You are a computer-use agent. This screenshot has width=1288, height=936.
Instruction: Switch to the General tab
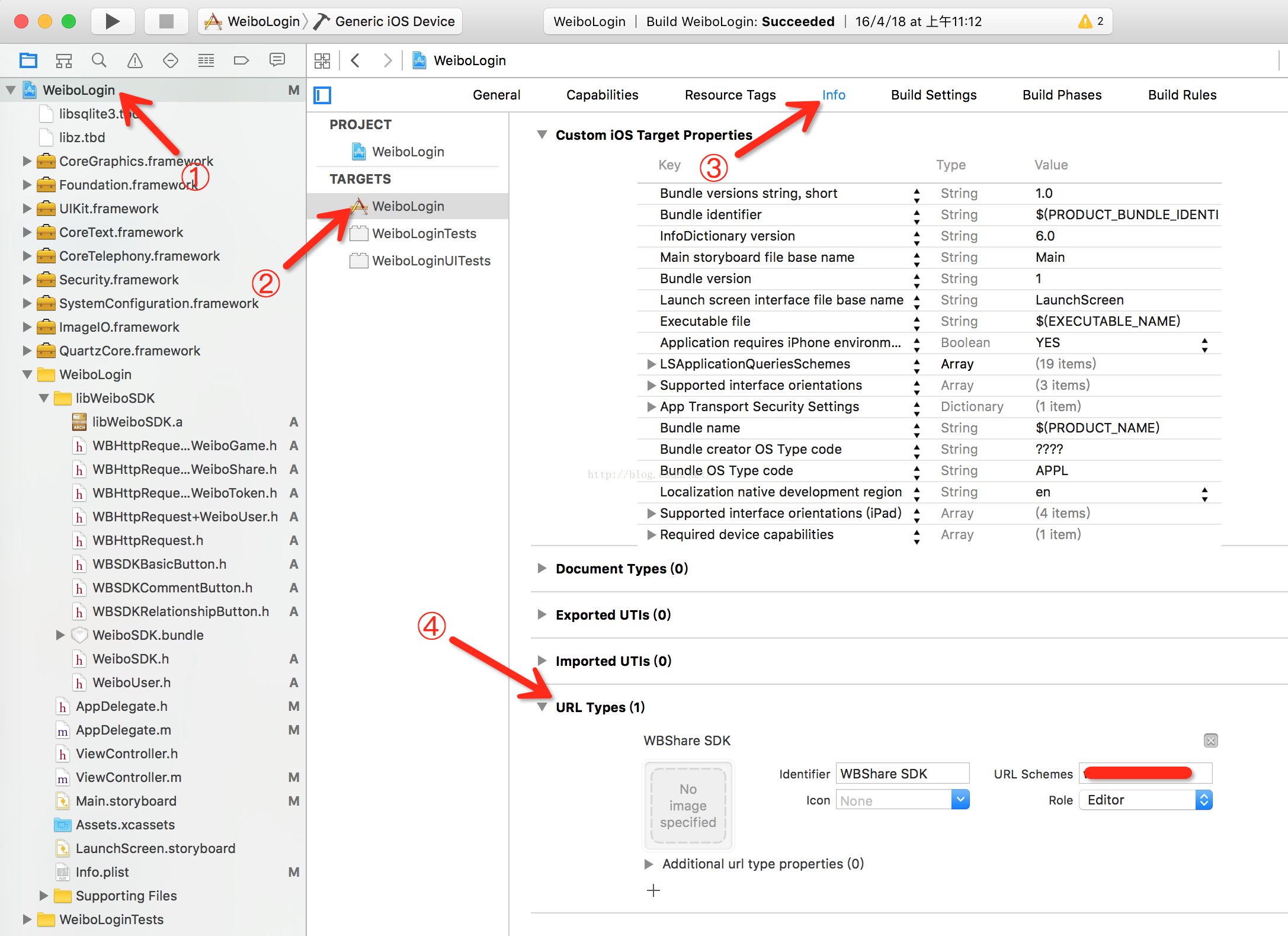(x=496, y=95)
